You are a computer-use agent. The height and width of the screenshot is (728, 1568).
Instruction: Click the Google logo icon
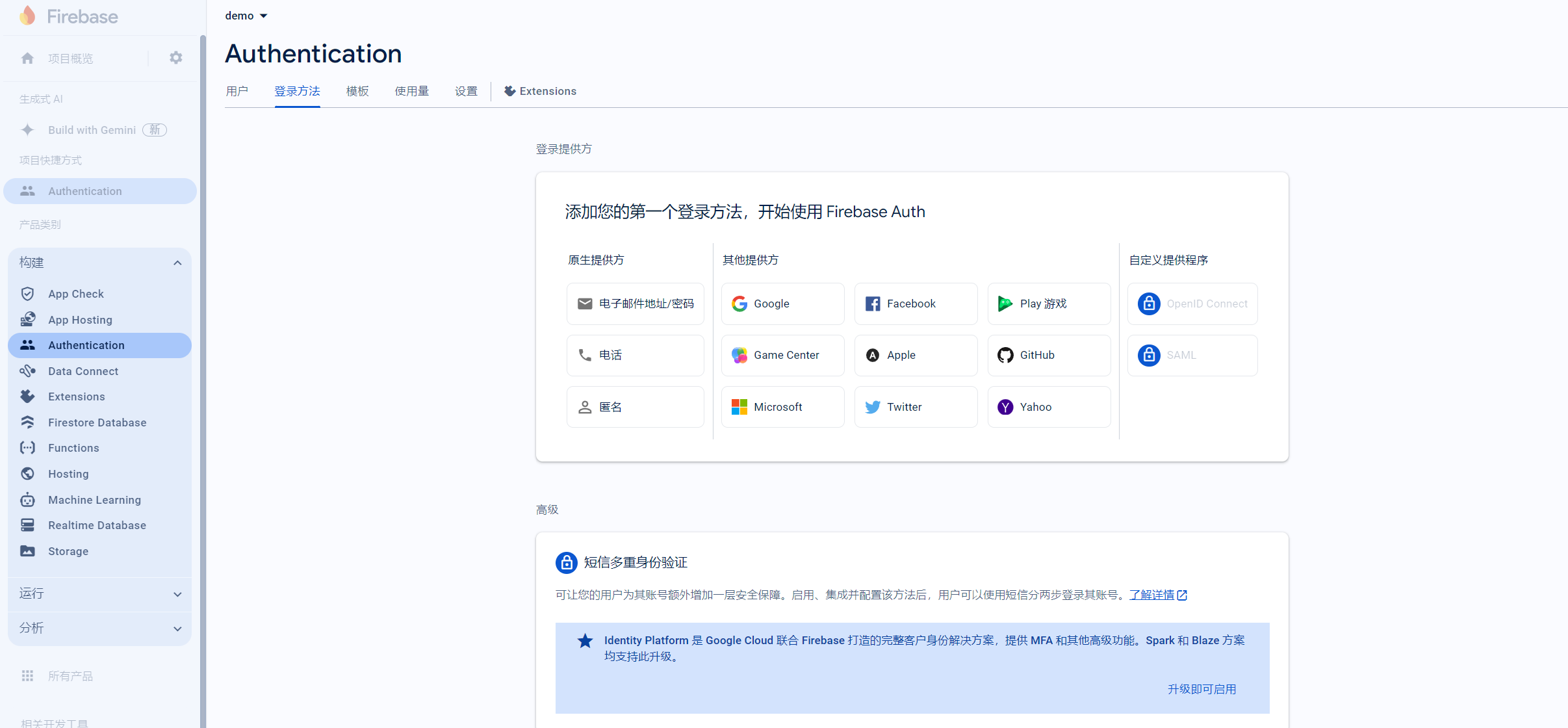(739, 304)
